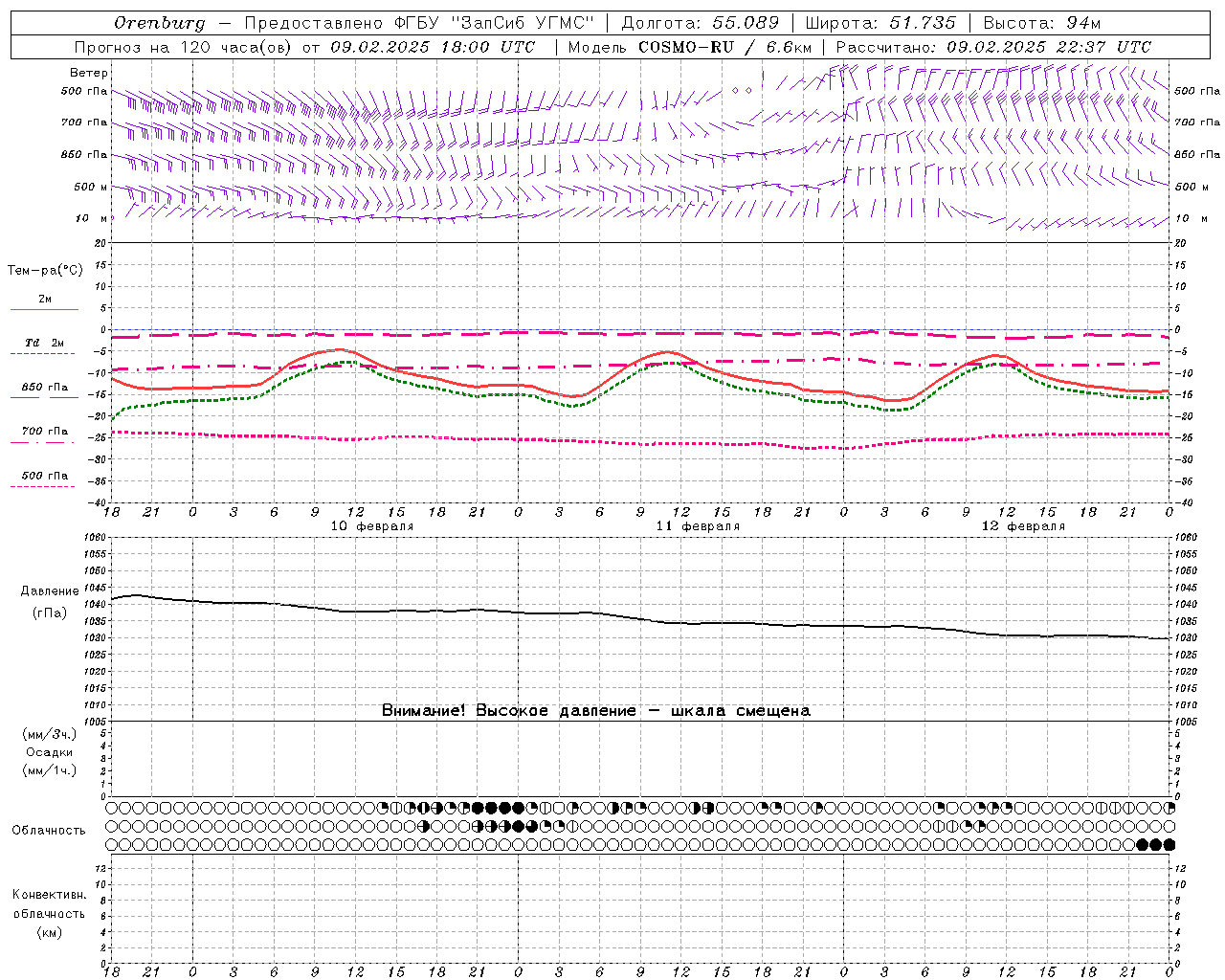The height and width of the screenshot is (980, 1225).
Task: Click the "700 гПа" temperature legend label
Action: (44, 432)
